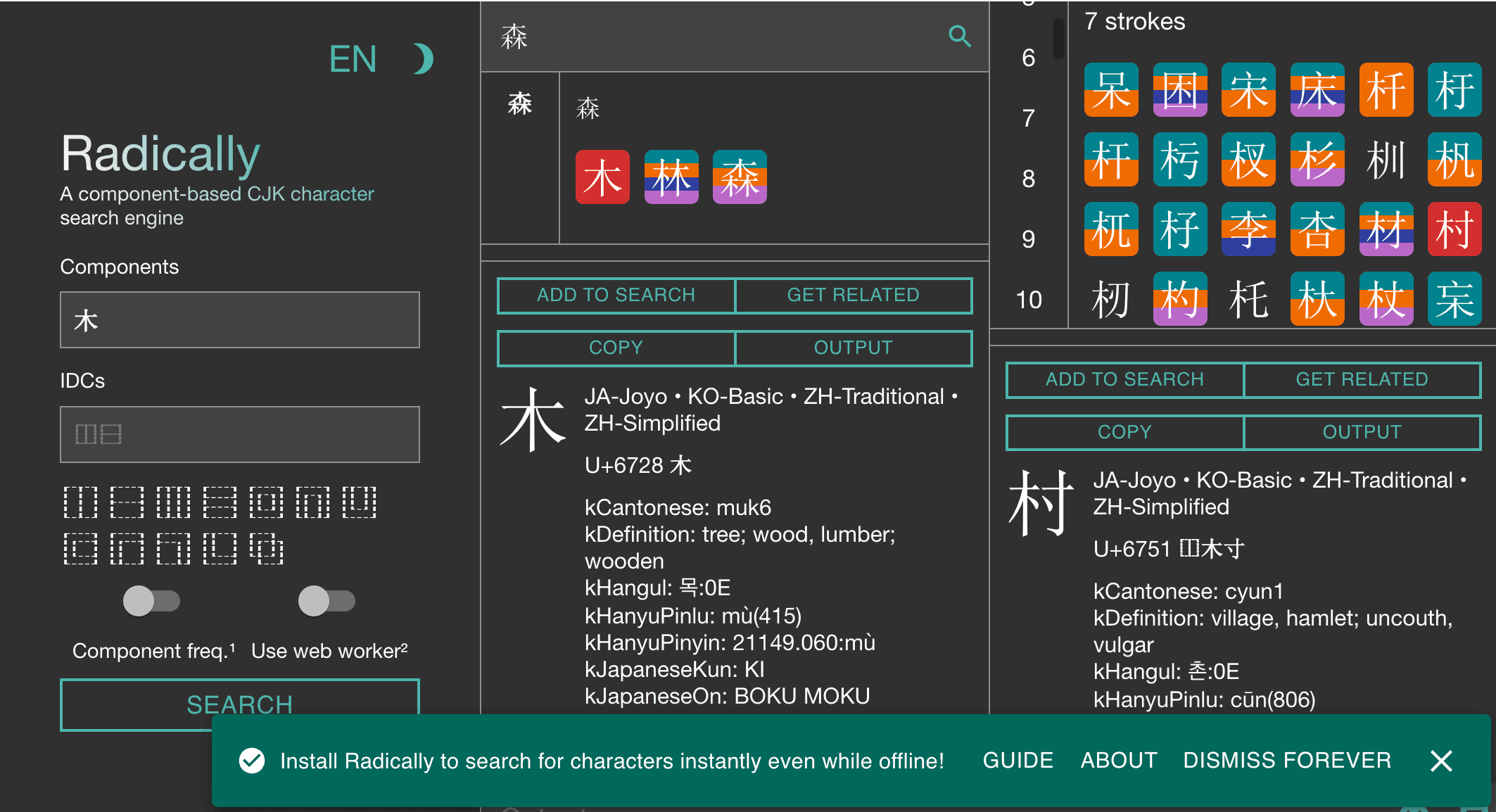This screenshot has width=1496, height=812.
Task: Select the red 木 character tile
Action: click(602, 177)
